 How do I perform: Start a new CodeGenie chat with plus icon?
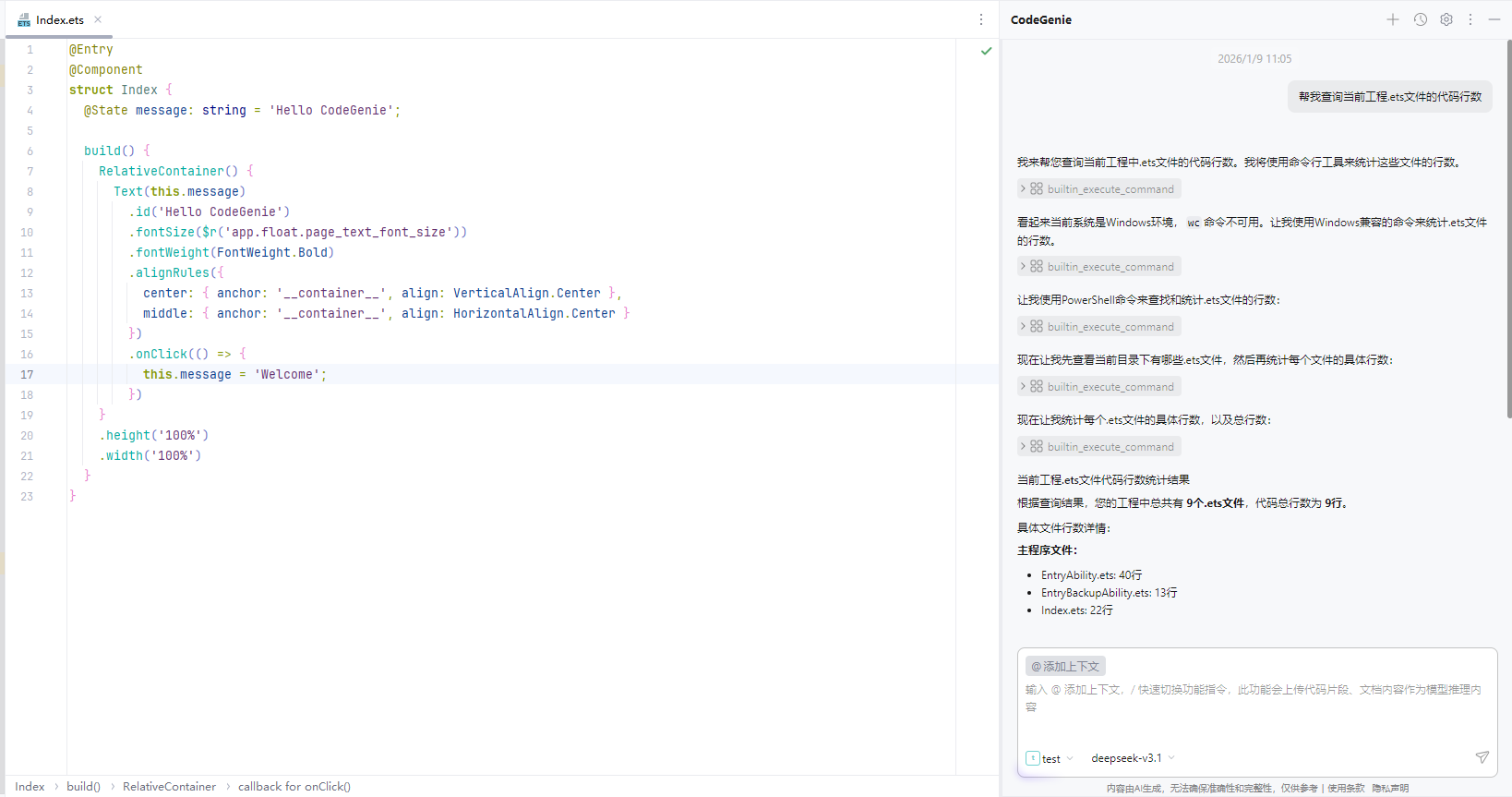coord(1392,19)
